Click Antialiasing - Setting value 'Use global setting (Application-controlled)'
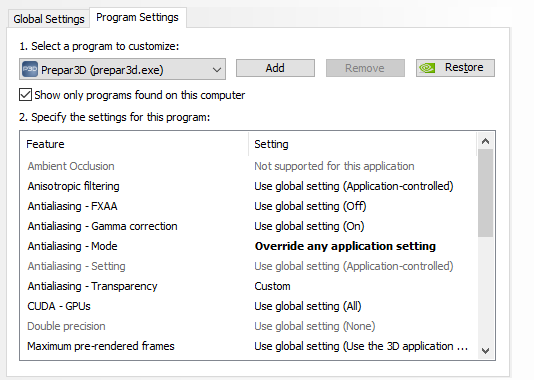Viewport: 534px width, 380px height. (x=354, y=266)
